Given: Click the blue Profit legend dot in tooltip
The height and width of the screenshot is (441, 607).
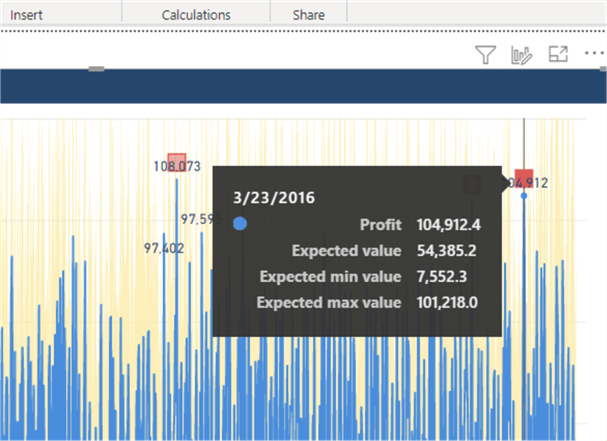Looking at the screenshot, I should click(x=240, y=224).
